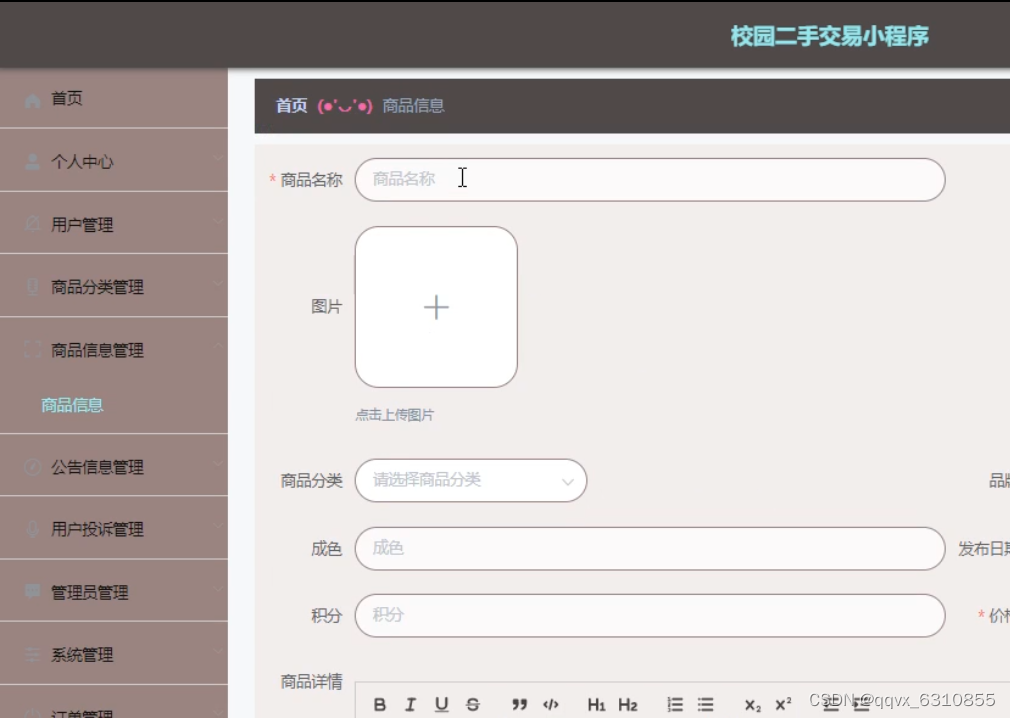Click the 校园二手交易小程序 header title
This screenshot has height=718, width=1010.
coord(830,36)
